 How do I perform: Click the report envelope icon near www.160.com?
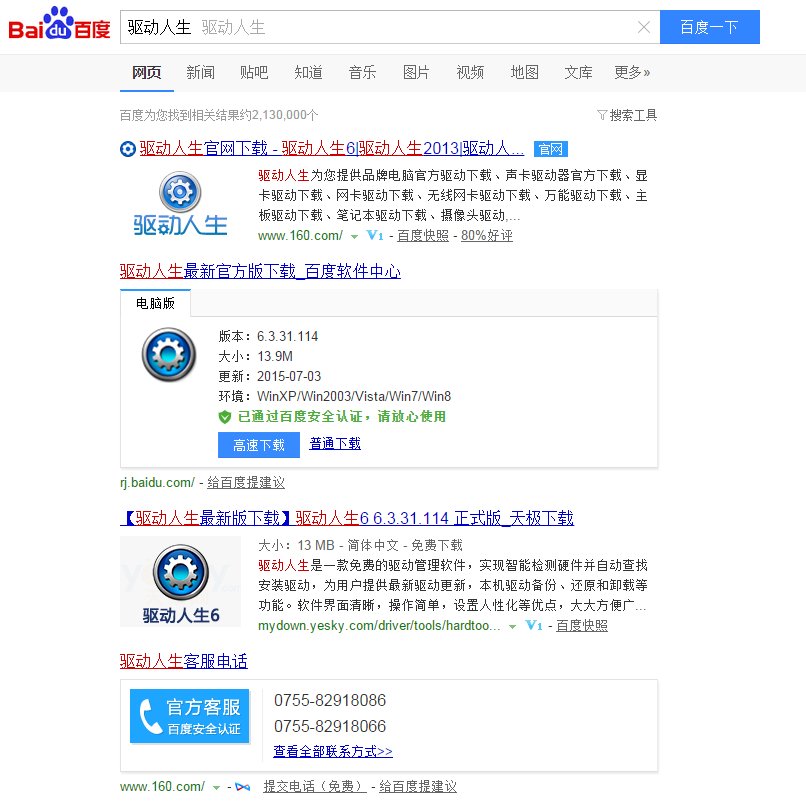click(x=242, y=787)
